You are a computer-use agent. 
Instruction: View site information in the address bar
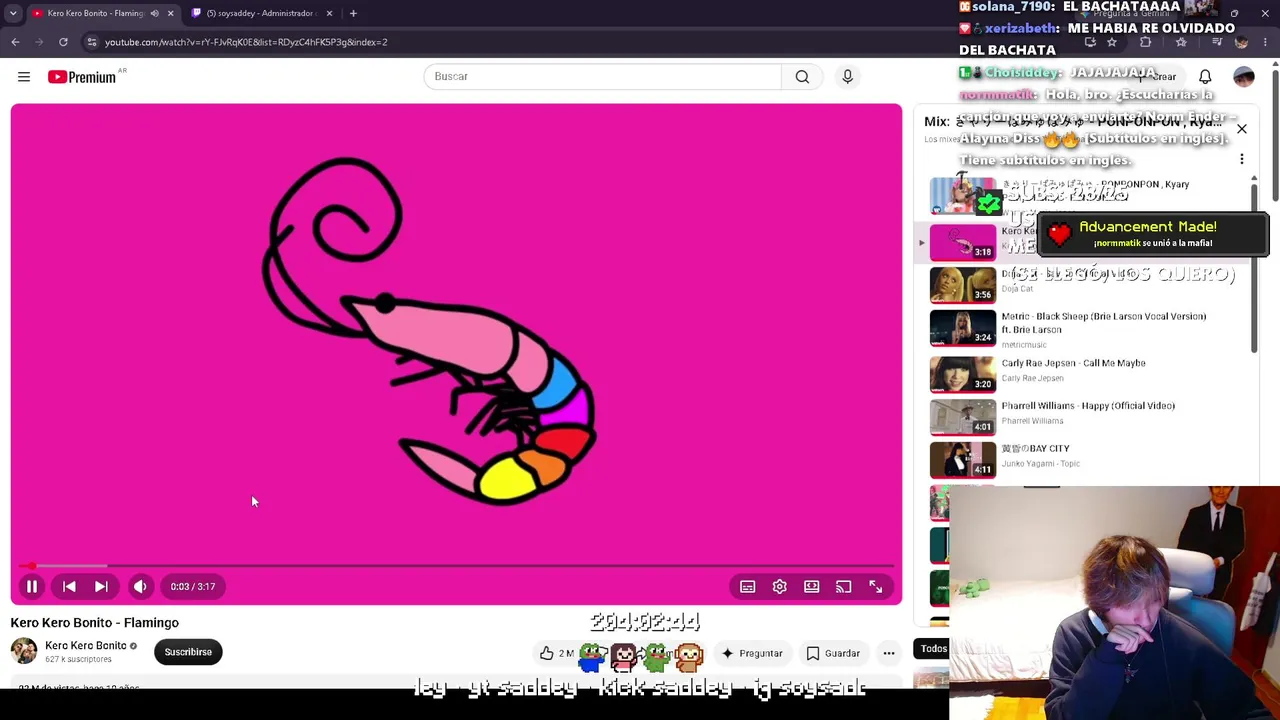(91, 42)
